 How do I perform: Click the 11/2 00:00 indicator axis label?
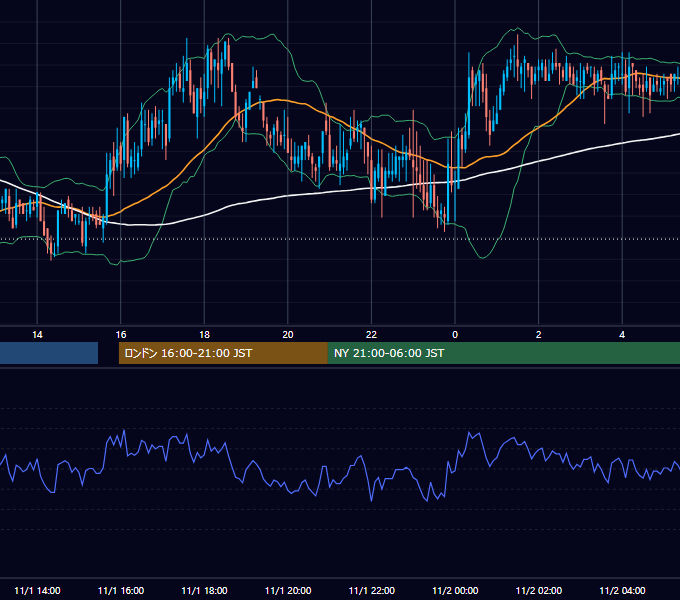[x=455, y=590]
